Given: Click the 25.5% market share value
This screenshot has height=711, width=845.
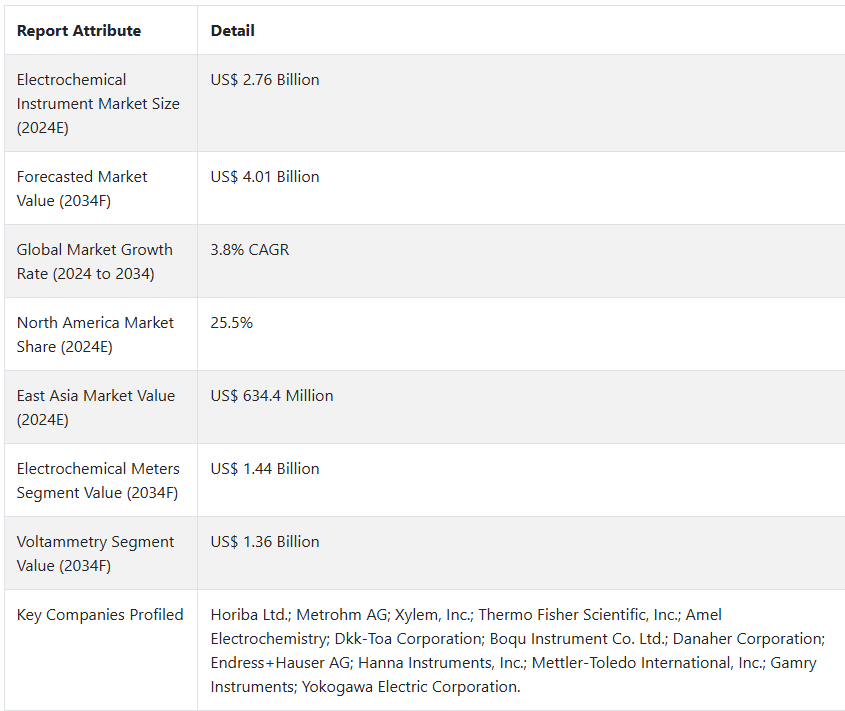Looking at the screenshot, I should 231,322.
